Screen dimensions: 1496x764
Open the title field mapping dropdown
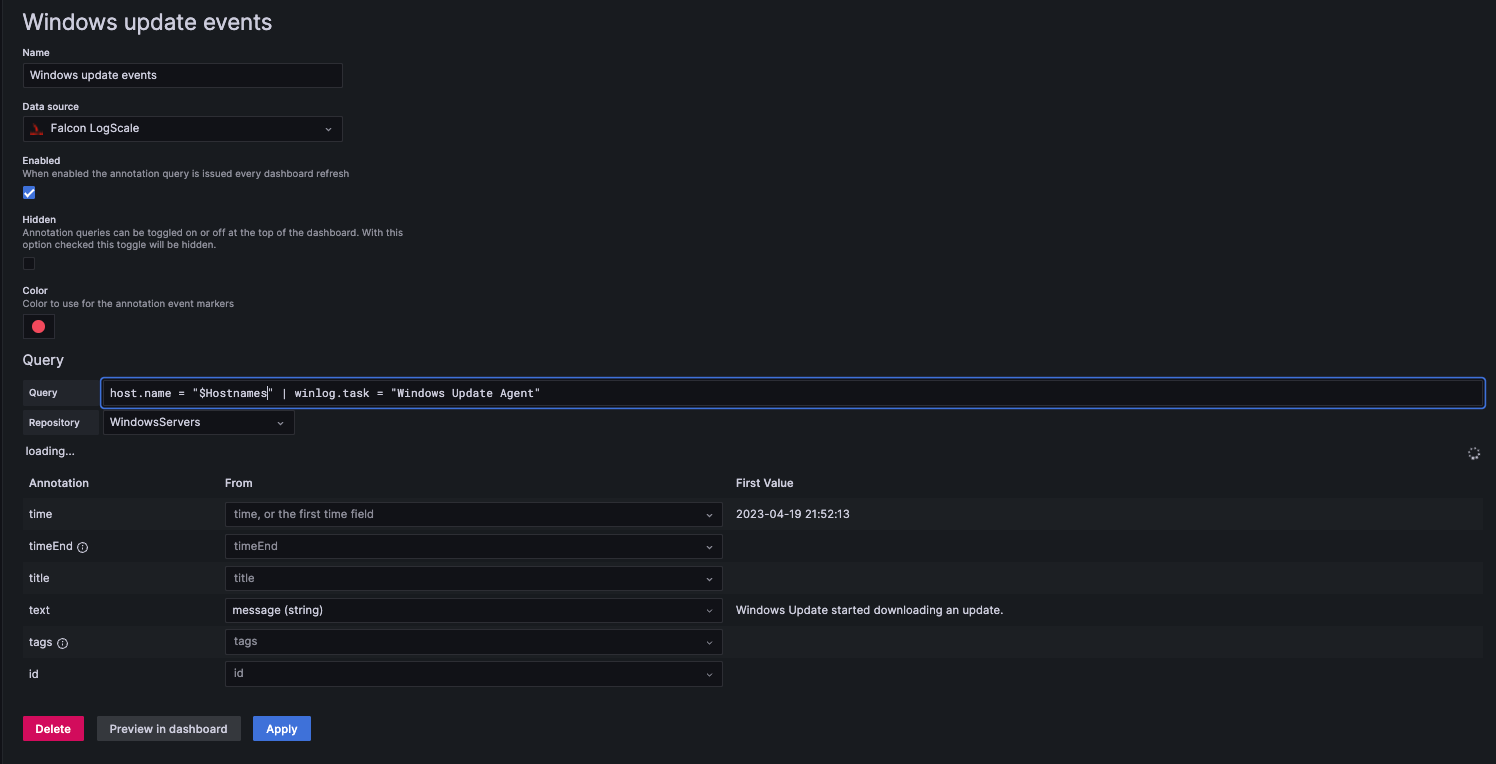473,578
